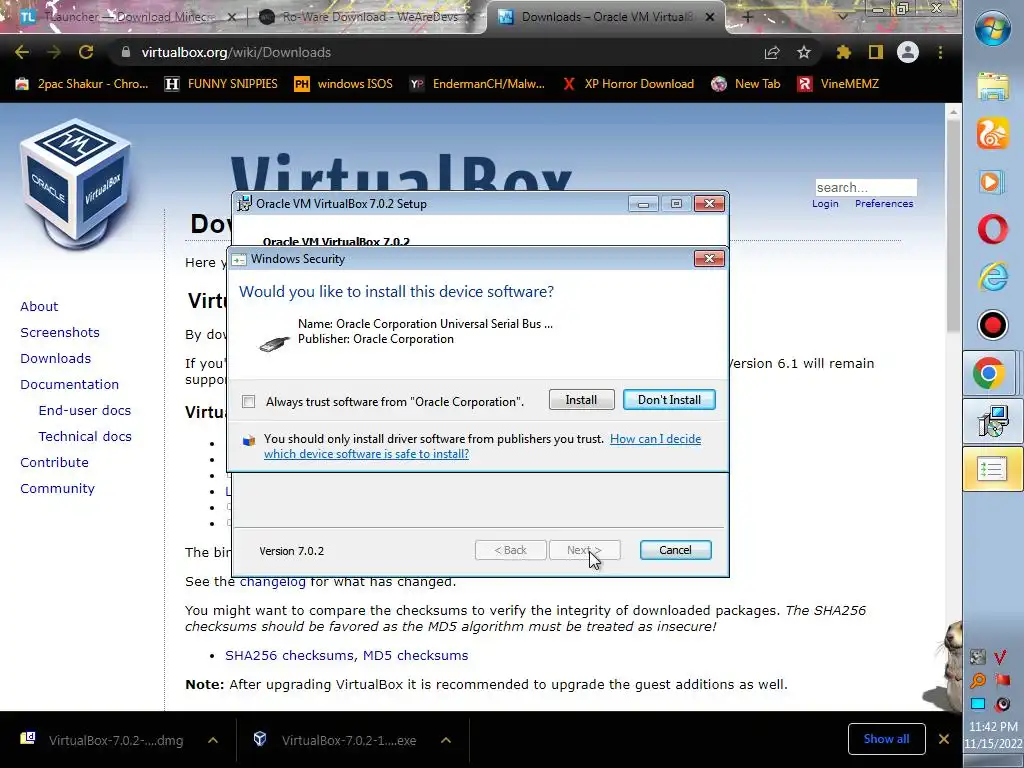1024x768 pixels.
Task: Open the Preferences link
Action: coord(884,204)
